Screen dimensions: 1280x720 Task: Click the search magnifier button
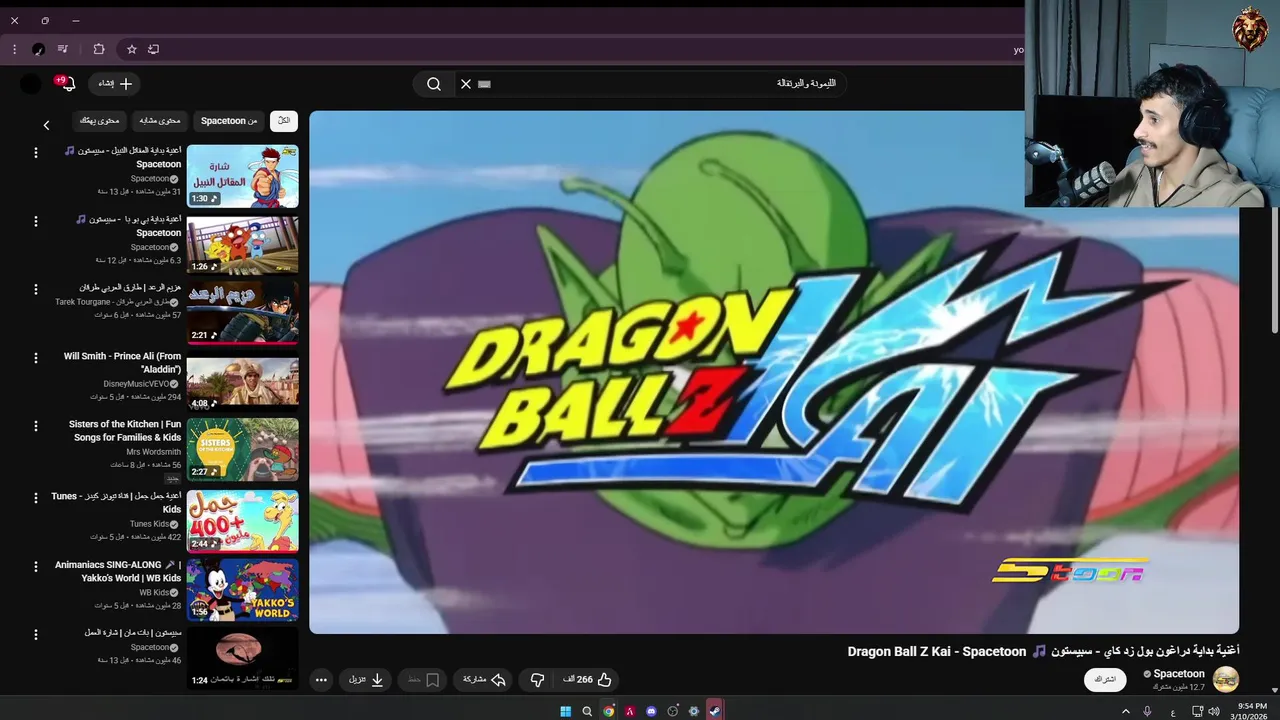click(x=434, y=84)
